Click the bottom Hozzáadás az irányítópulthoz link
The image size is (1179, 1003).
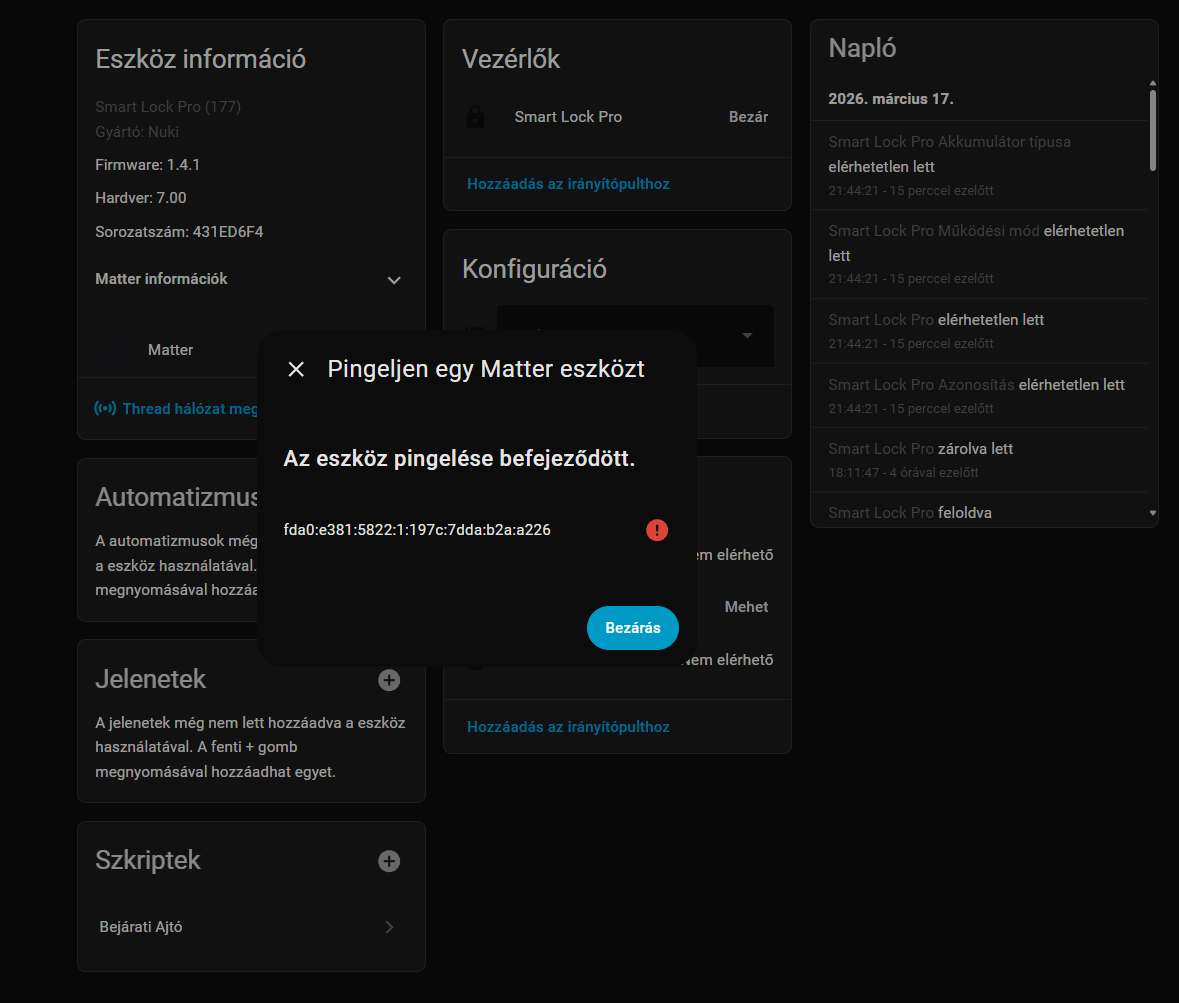568,727
